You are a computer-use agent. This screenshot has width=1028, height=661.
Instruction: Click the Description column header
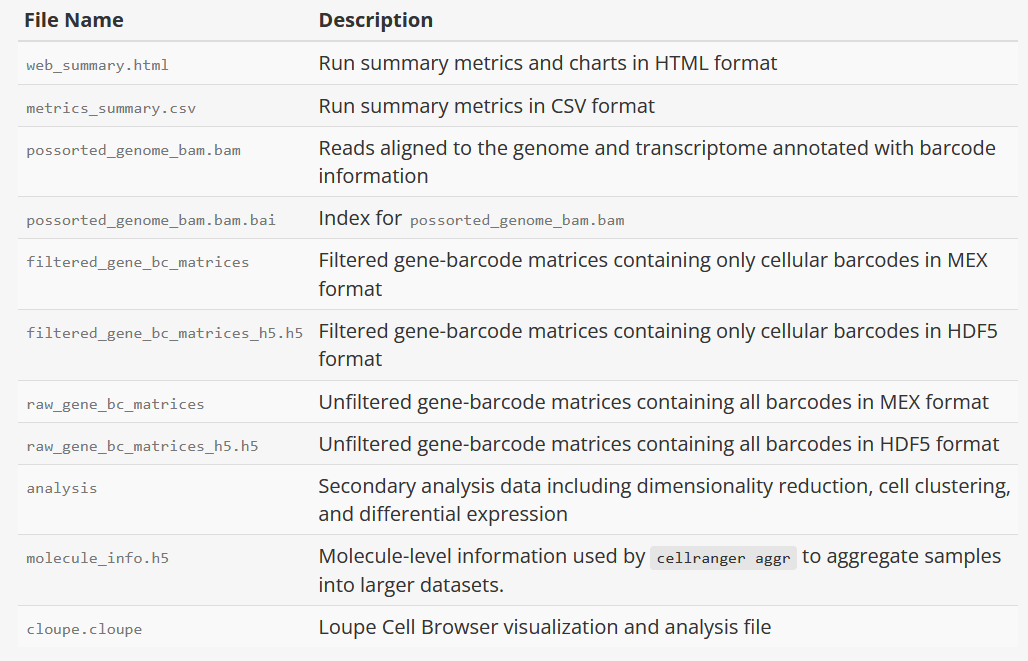(x=375, y=20)
